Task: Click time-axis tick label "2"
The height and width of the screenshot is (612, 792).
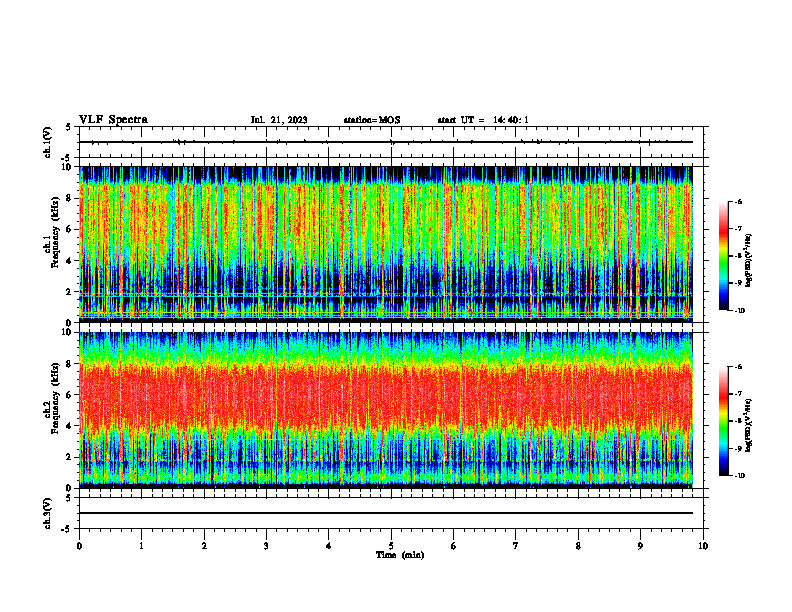Action: 204,546
